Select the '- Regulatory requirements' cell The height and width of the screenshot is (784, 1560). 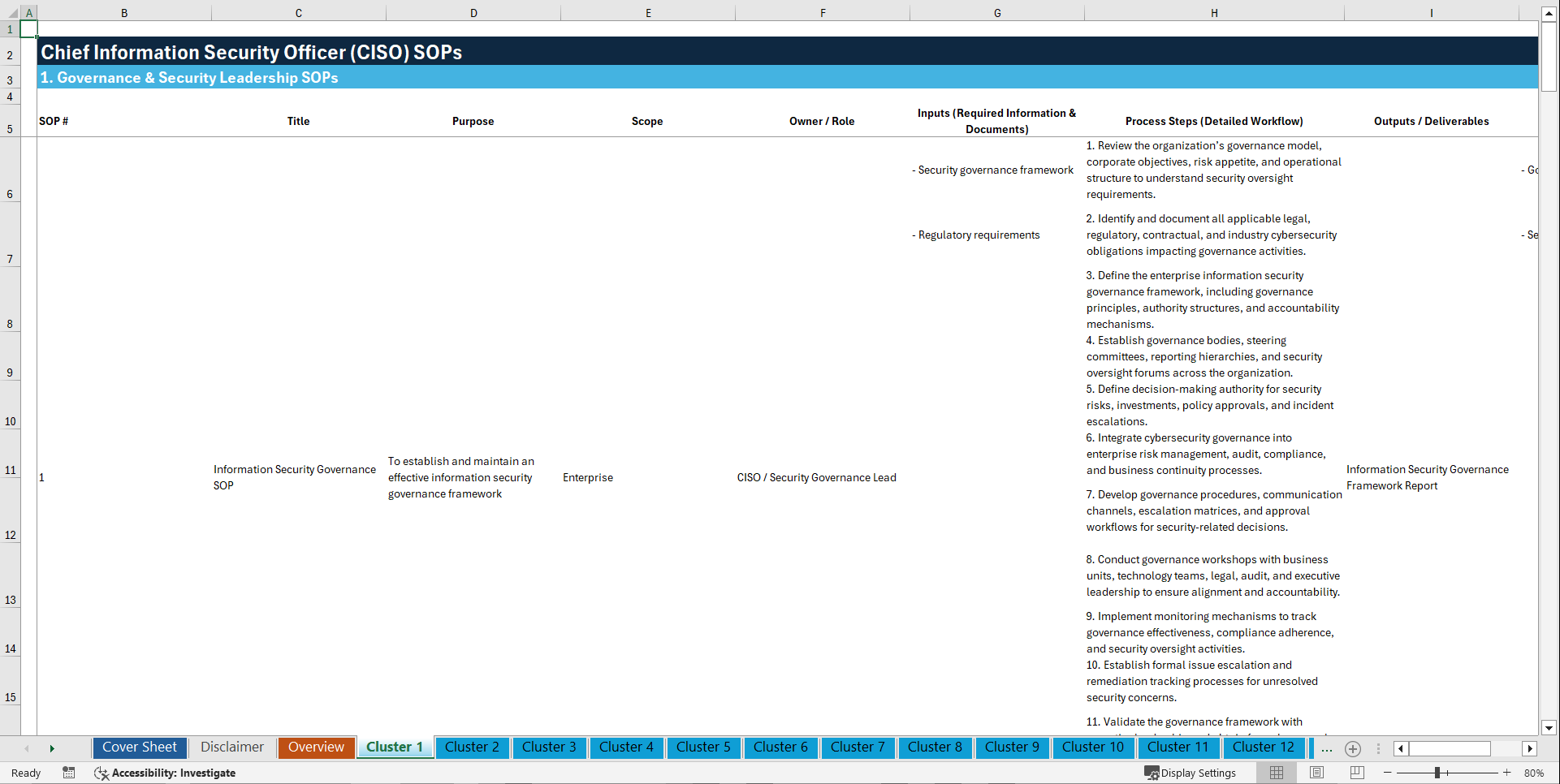click(997, 235)
